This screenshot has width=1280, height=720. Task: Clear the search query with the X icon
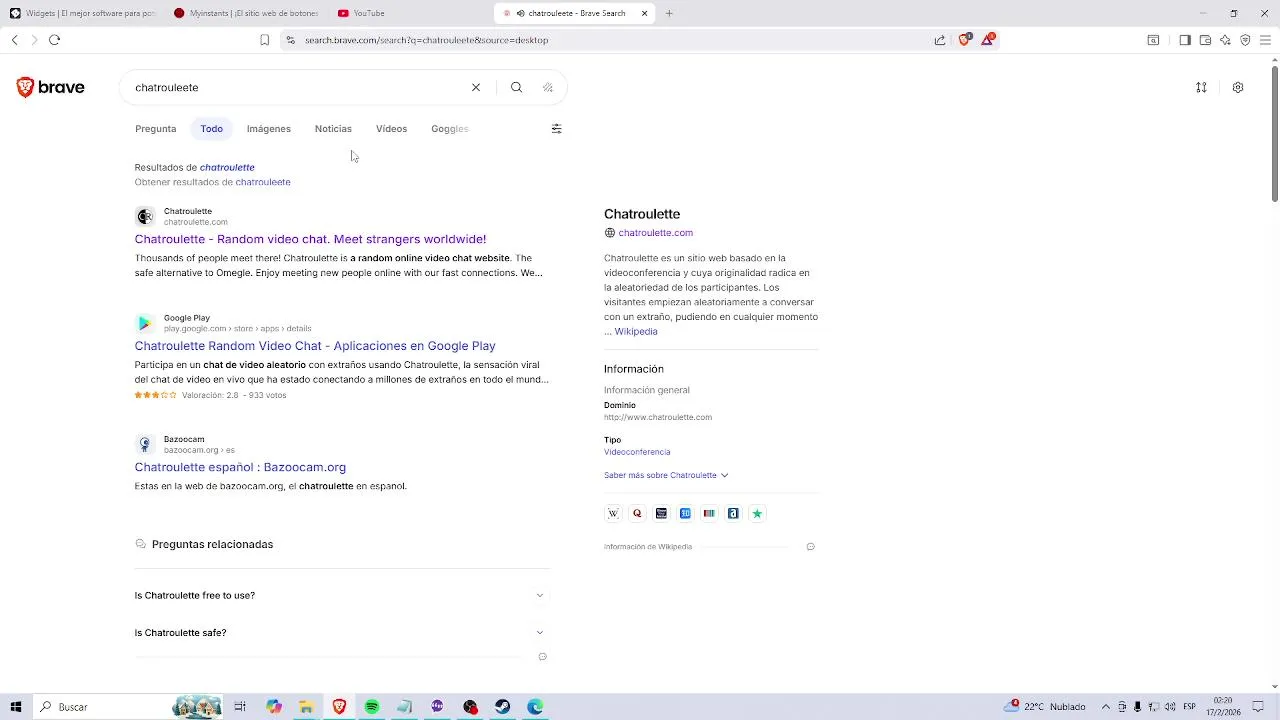pyautogui.click(x=476, y=88)
